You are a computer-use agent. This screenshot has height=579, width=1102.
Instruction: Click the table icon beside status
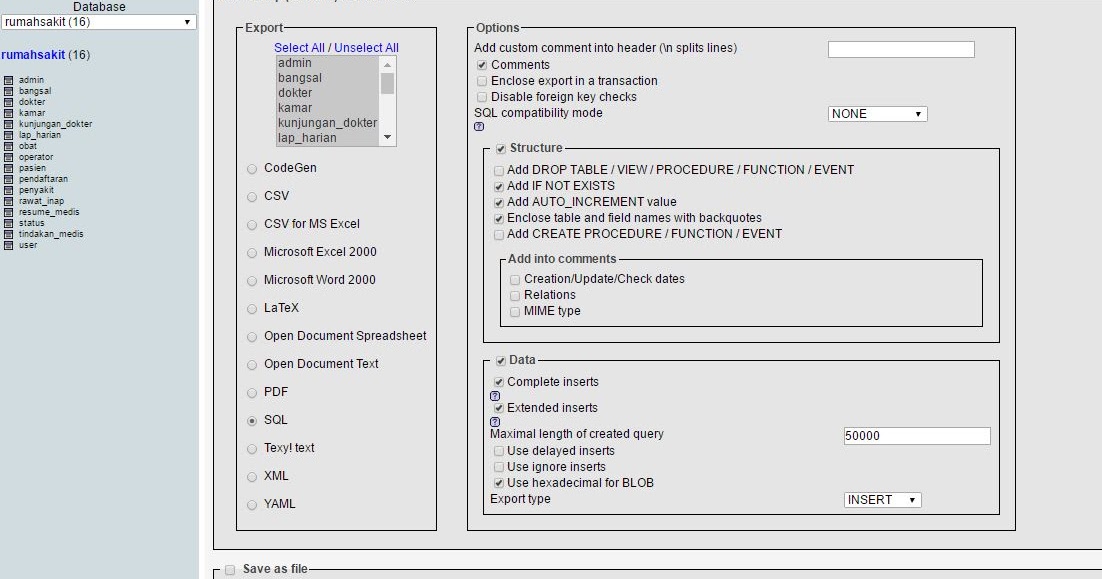pos(8,223)
